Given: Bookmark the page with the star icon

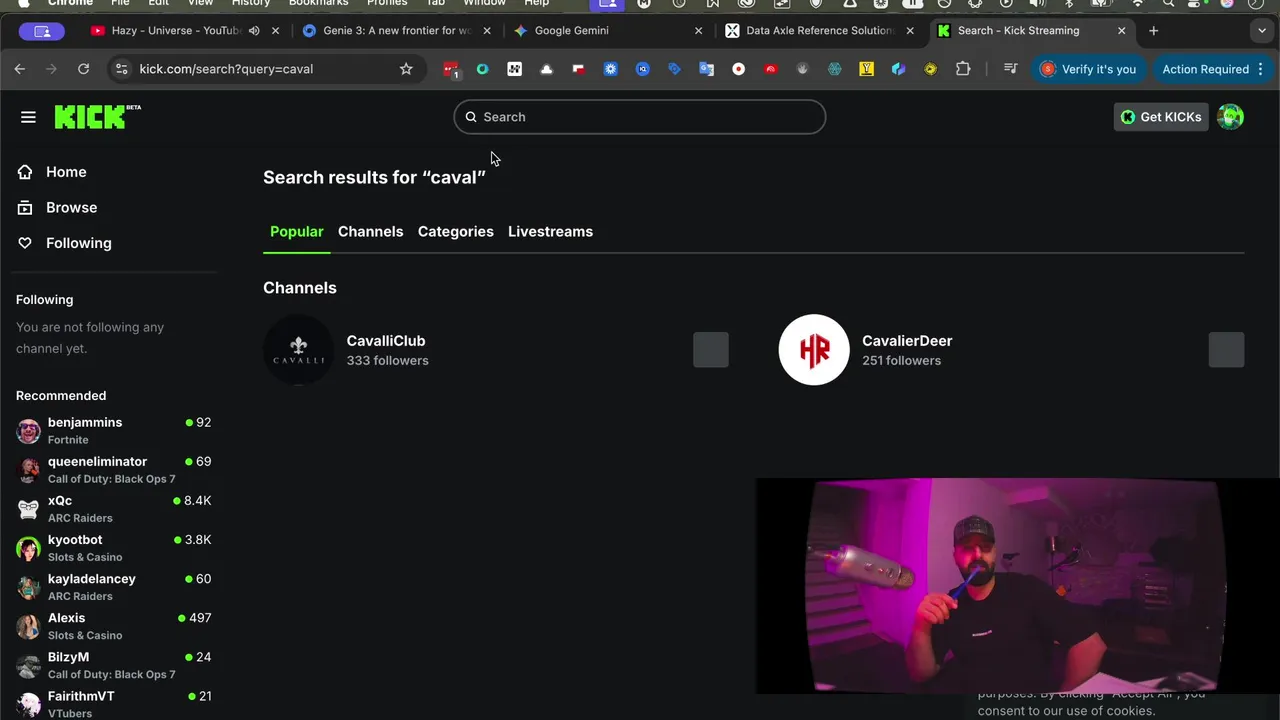Looking at the screenshot, I should [406, 69].
